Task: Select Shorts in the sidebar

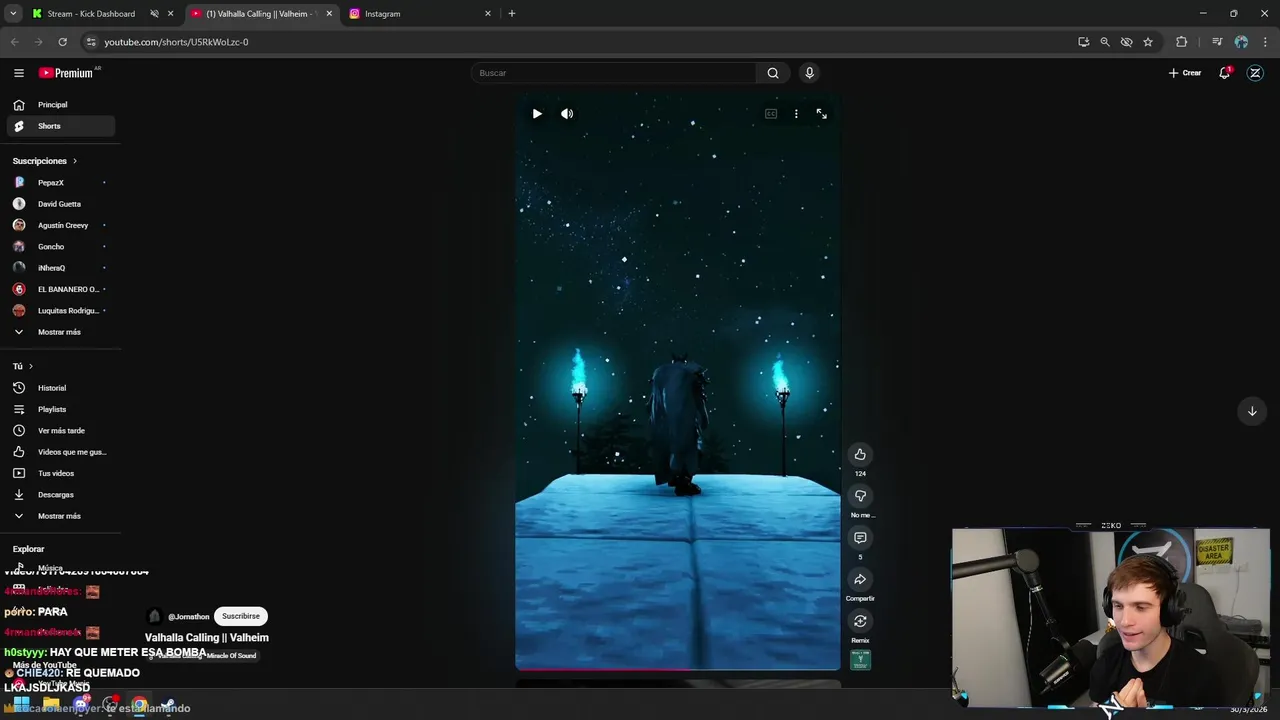Action: 60,126
